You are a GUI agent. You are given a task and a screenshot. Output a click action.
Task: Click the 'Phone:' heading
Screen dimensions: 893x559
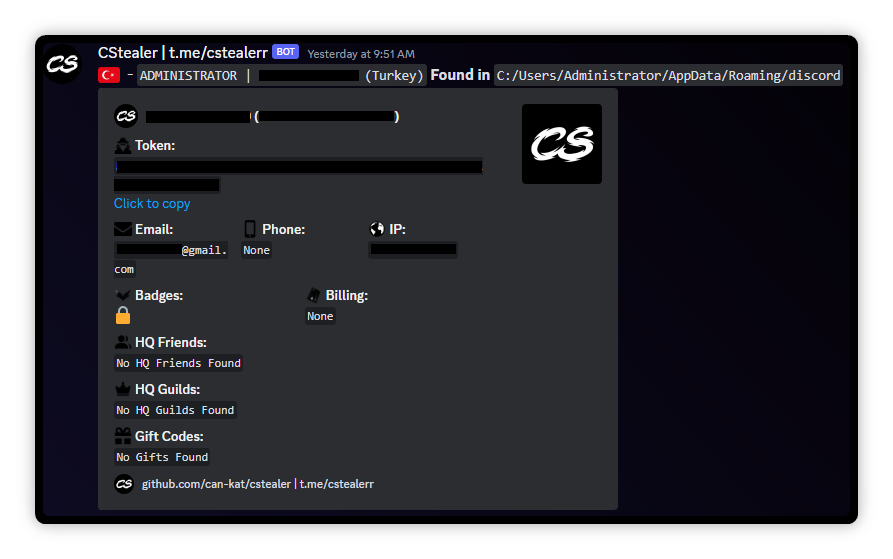(284, 229)
